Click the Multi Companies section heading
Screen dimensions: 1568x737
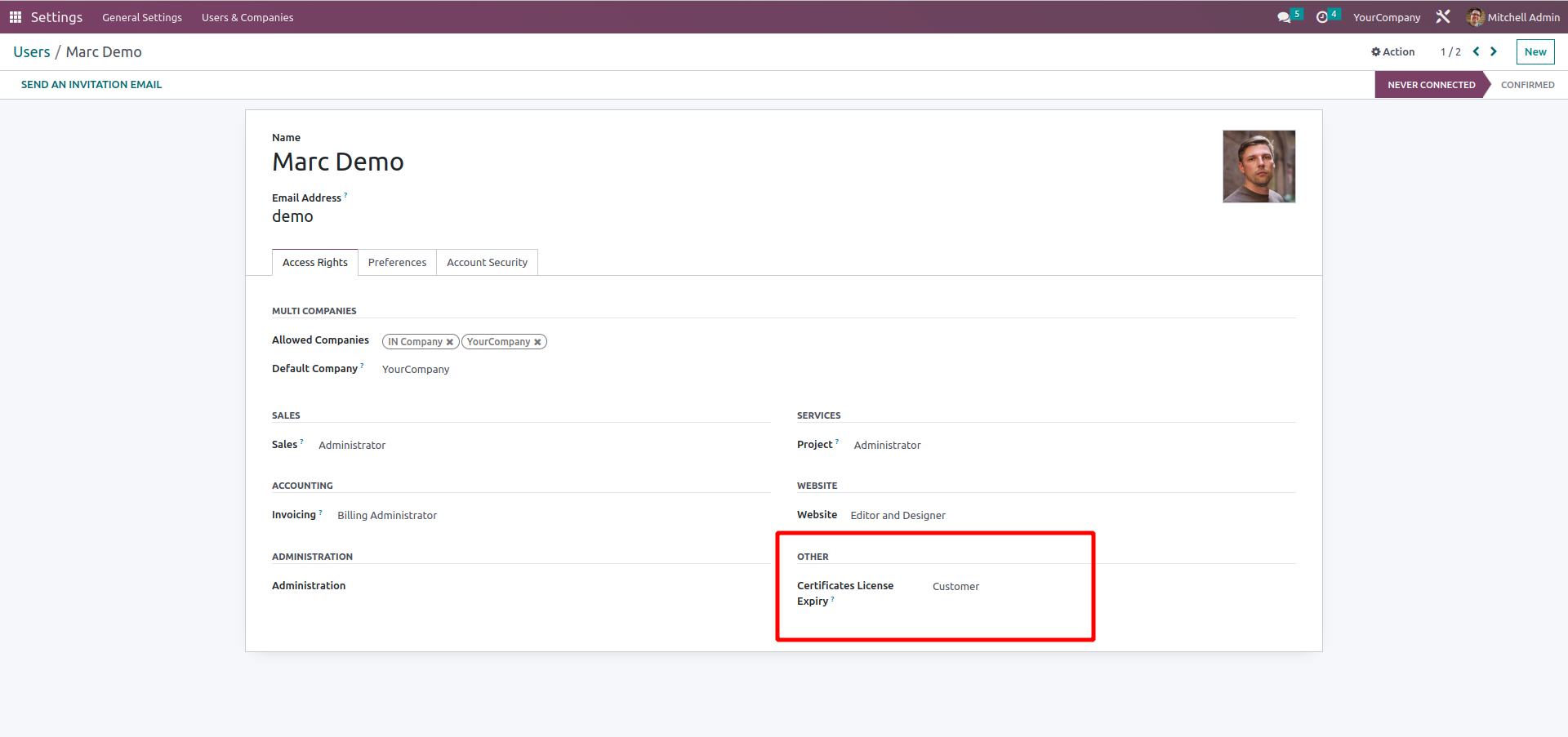click(x=314, y=311)
